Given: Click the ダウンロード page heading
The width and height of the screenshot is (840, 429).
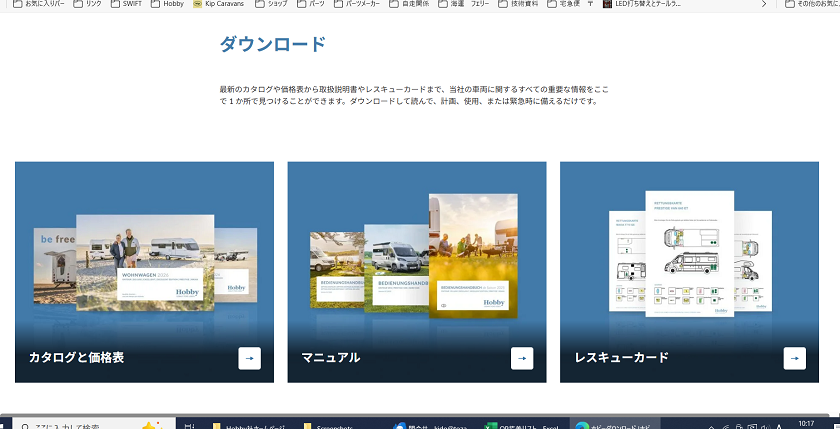Looking at the screenshot, I should pyautogui.click(x=273, y=44).
